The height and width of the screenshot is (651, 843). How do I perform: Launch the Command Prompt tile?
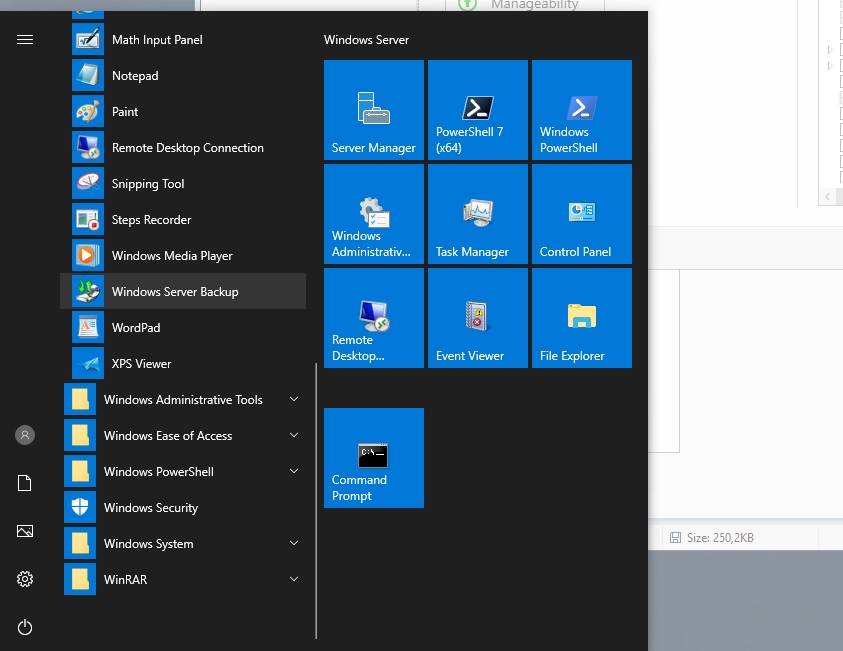pyautogui.click(x=374, y=458)
